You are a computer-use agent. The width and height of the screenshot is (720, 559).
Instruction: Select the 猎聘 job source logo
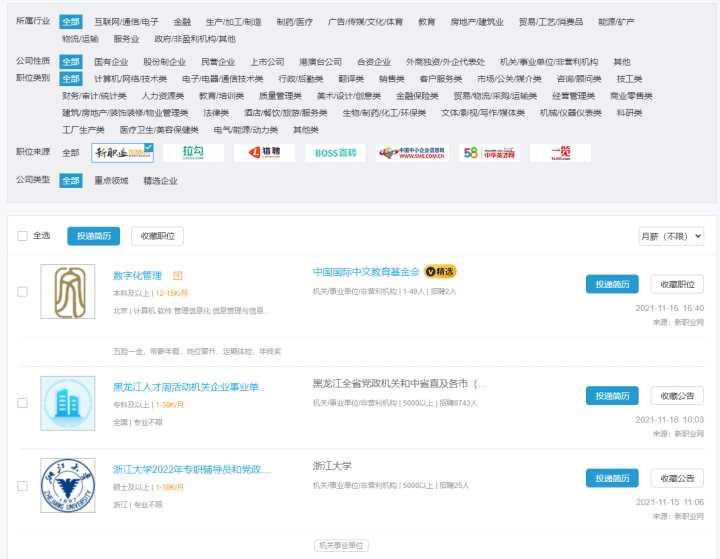click(264, 152)
